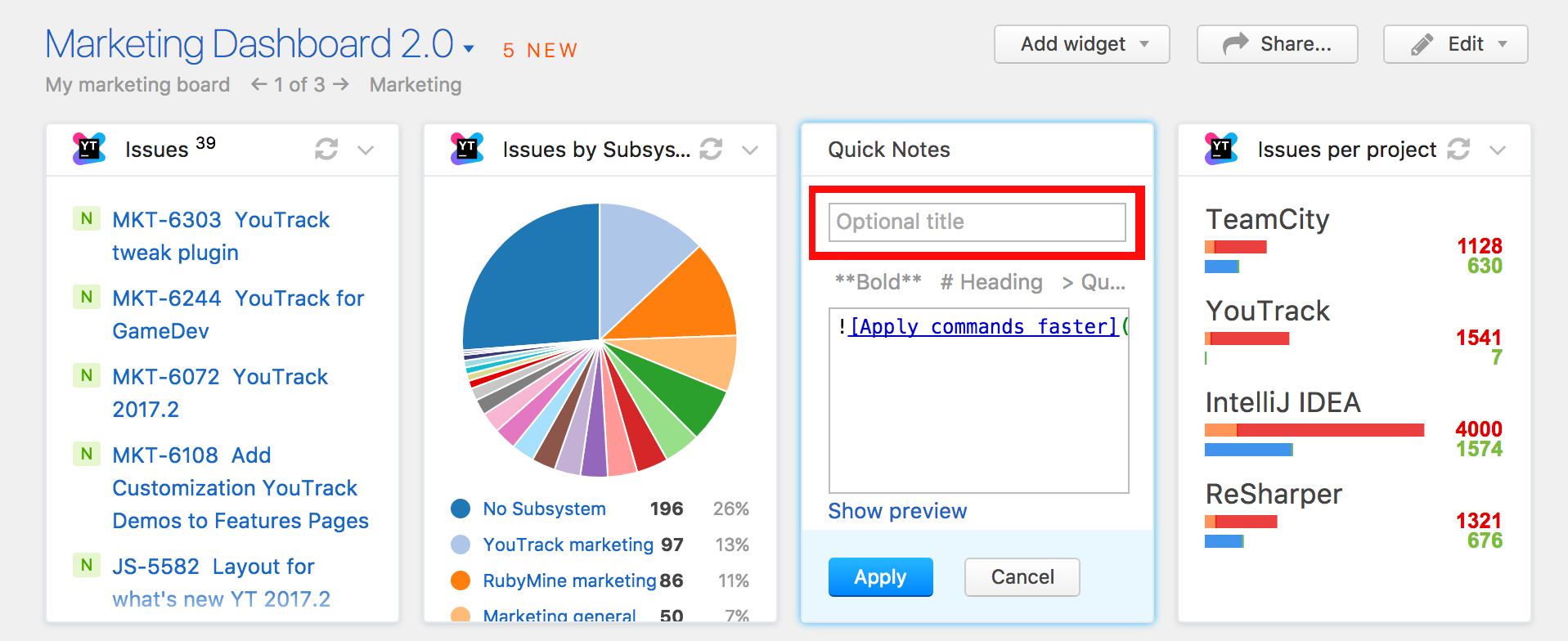1568x641 pixels.
Task: Click the 5 NEW notifications label
Action: click(541, 51)
